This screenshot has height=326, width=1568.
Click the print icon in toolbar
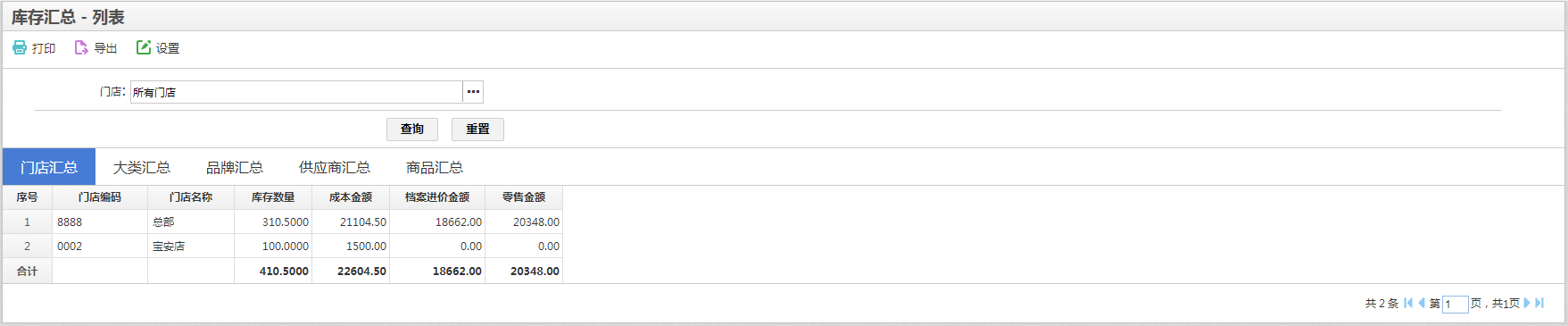[x=20, y=47]
